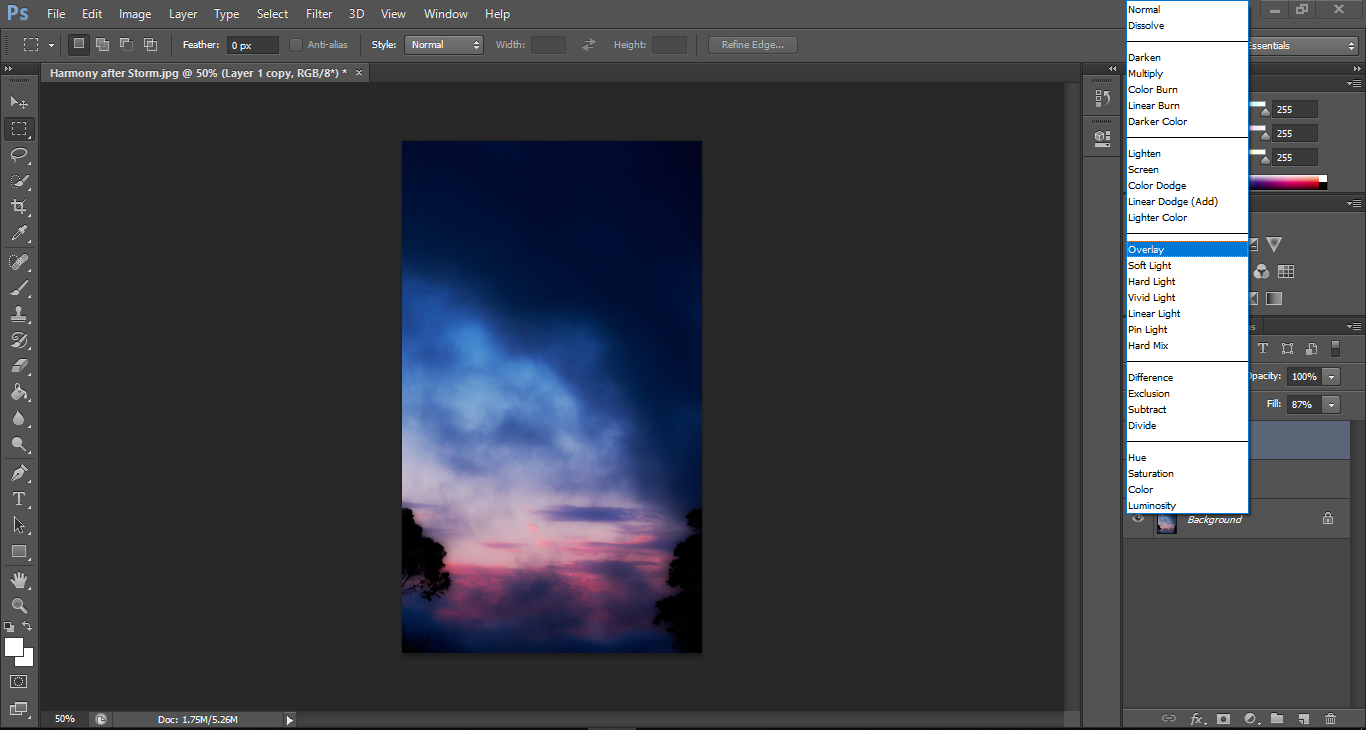Open the status bar info arrow

[x=290, y=719]
